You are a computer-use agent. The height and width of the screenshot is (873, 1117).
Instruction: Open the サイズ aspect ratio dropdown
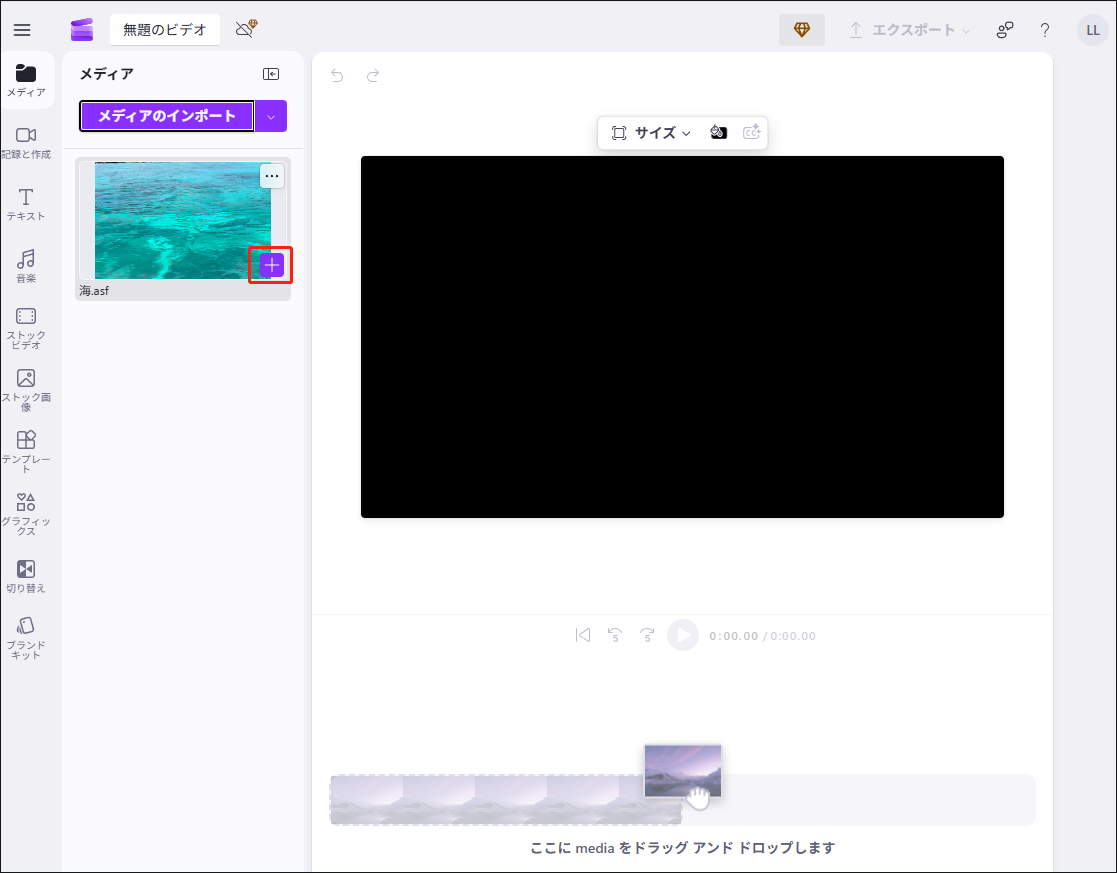pyautogui.click(x=655, y=132)
